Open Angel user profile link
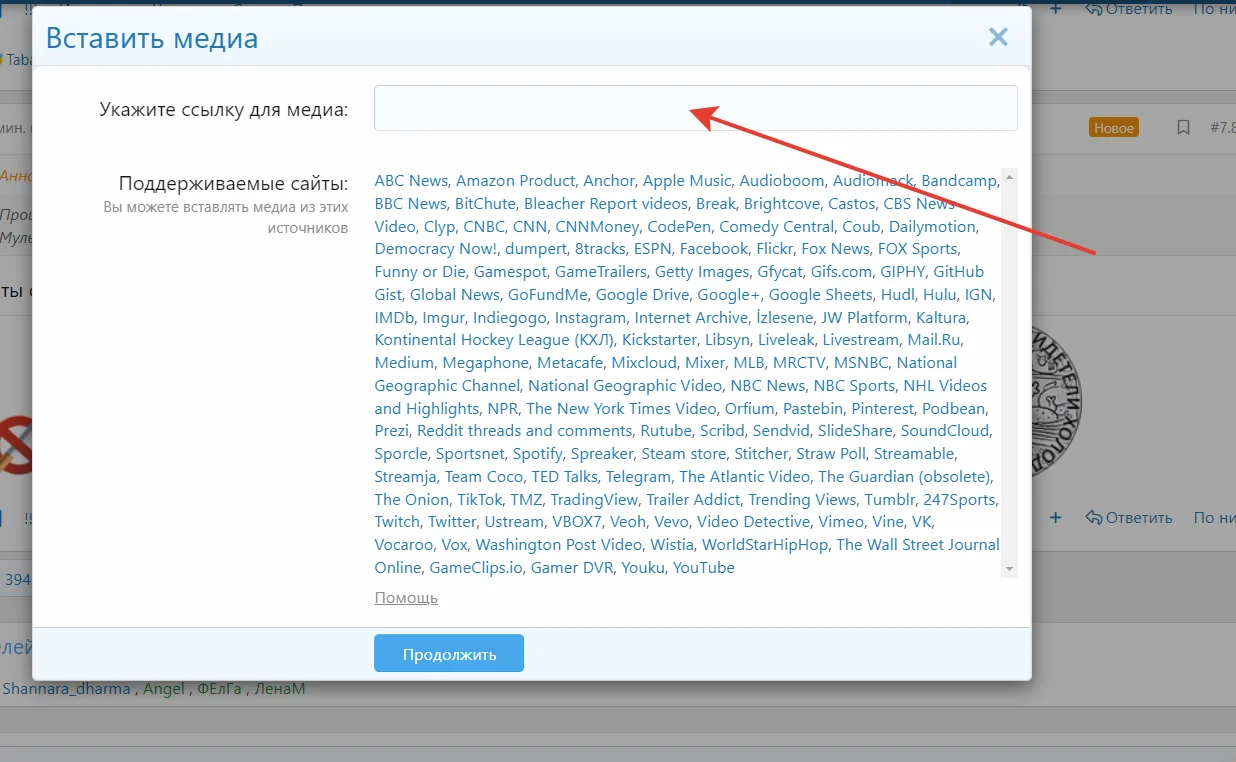 163,688
